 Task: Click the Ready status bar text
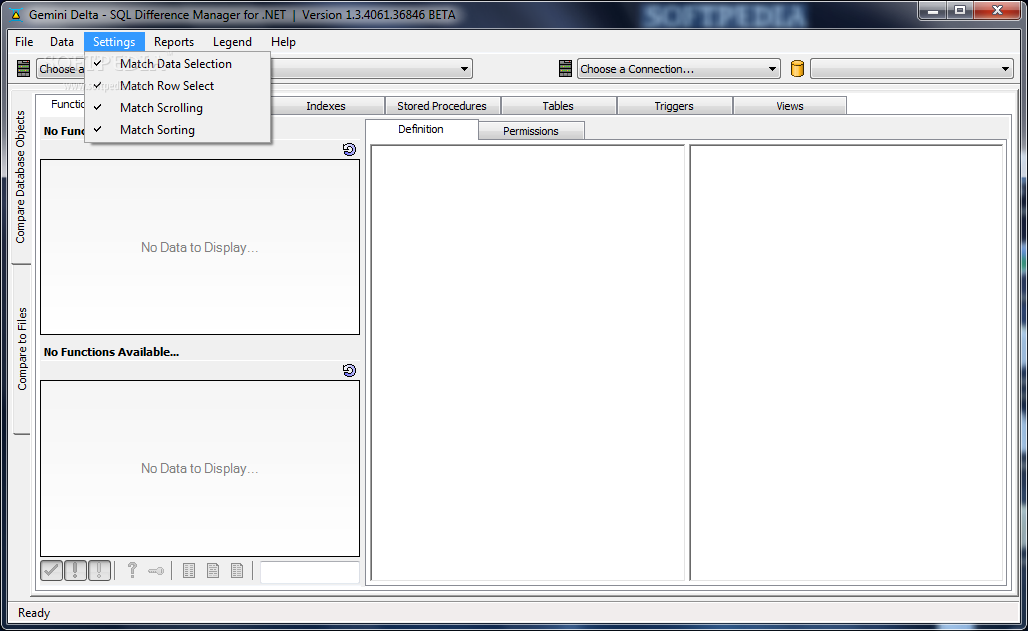[34, 613]
